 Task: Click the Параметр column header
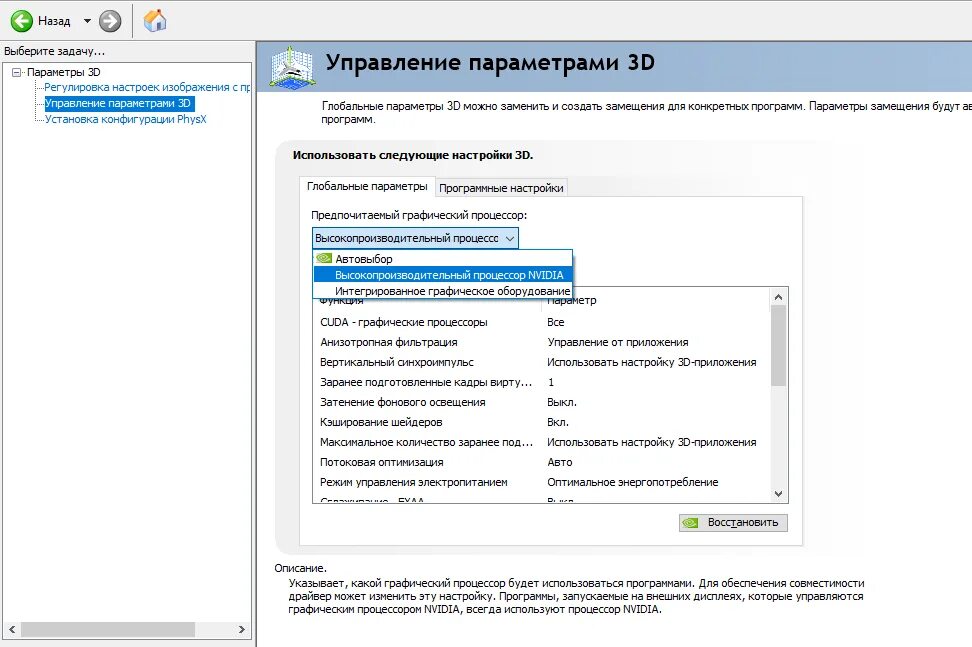point(572,301)
